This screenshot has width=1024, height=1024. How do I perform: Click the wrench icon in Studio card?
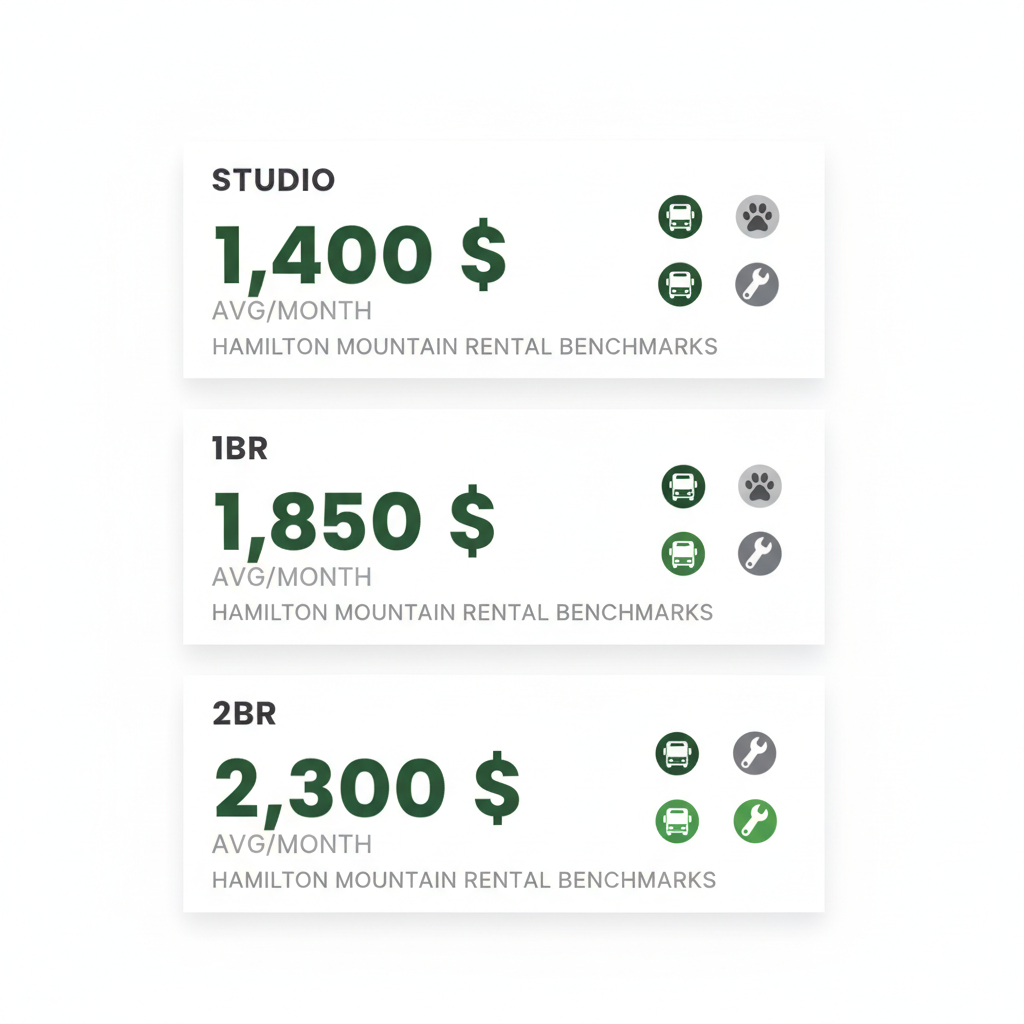pyautogui.click(x=757, y=284)
